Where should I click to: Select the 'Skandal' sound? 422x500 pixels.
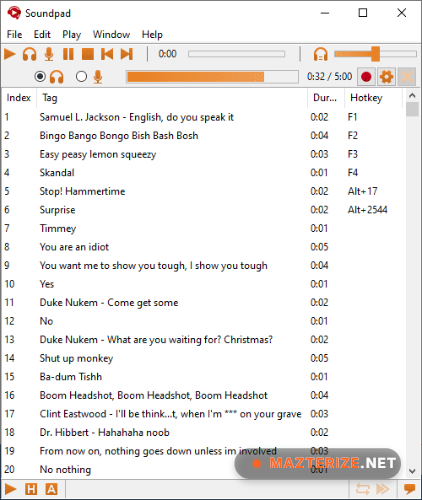pyautogui.click(x=204, y=173)
